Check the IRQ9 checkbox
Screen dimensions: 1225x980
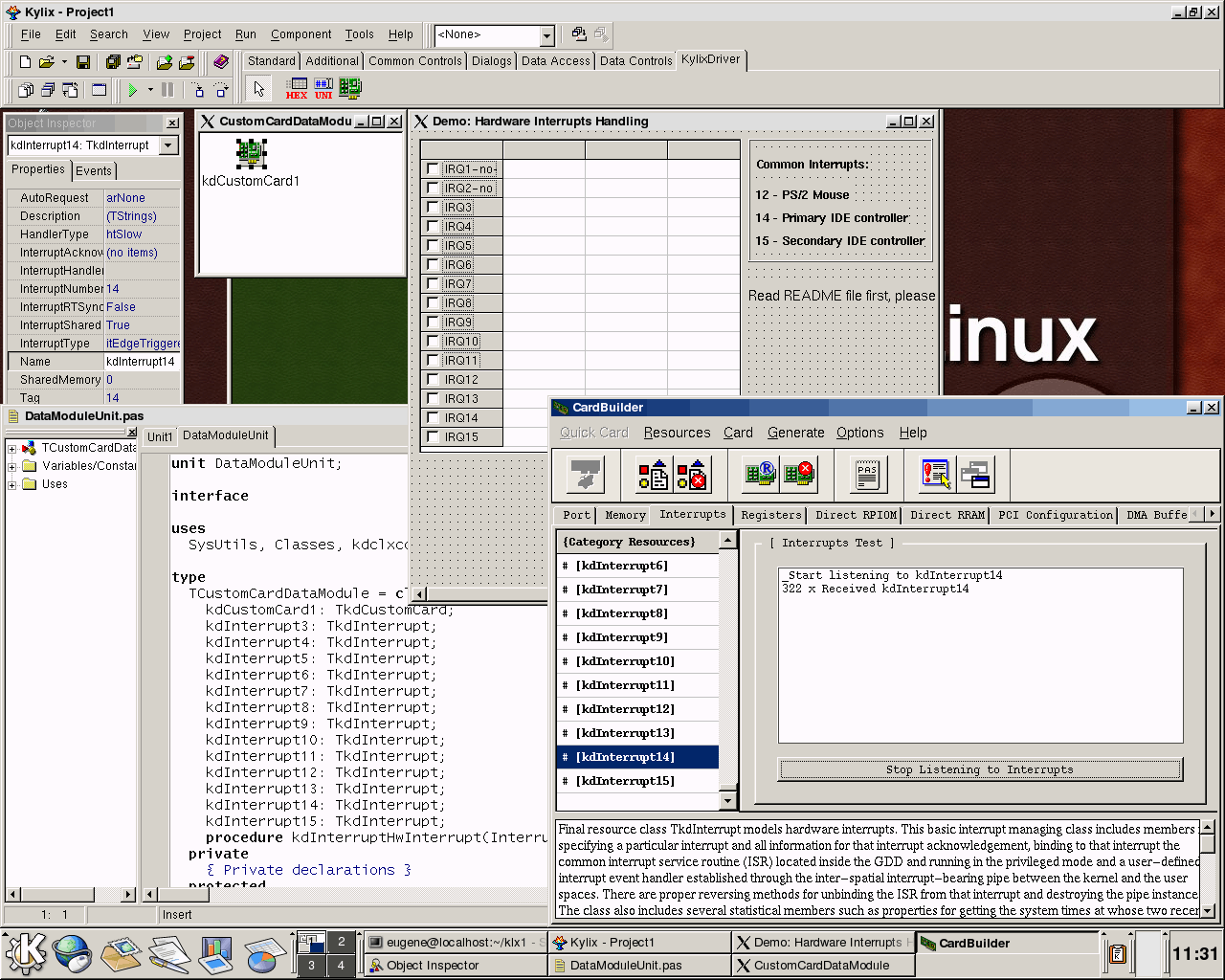click(433, 322)
